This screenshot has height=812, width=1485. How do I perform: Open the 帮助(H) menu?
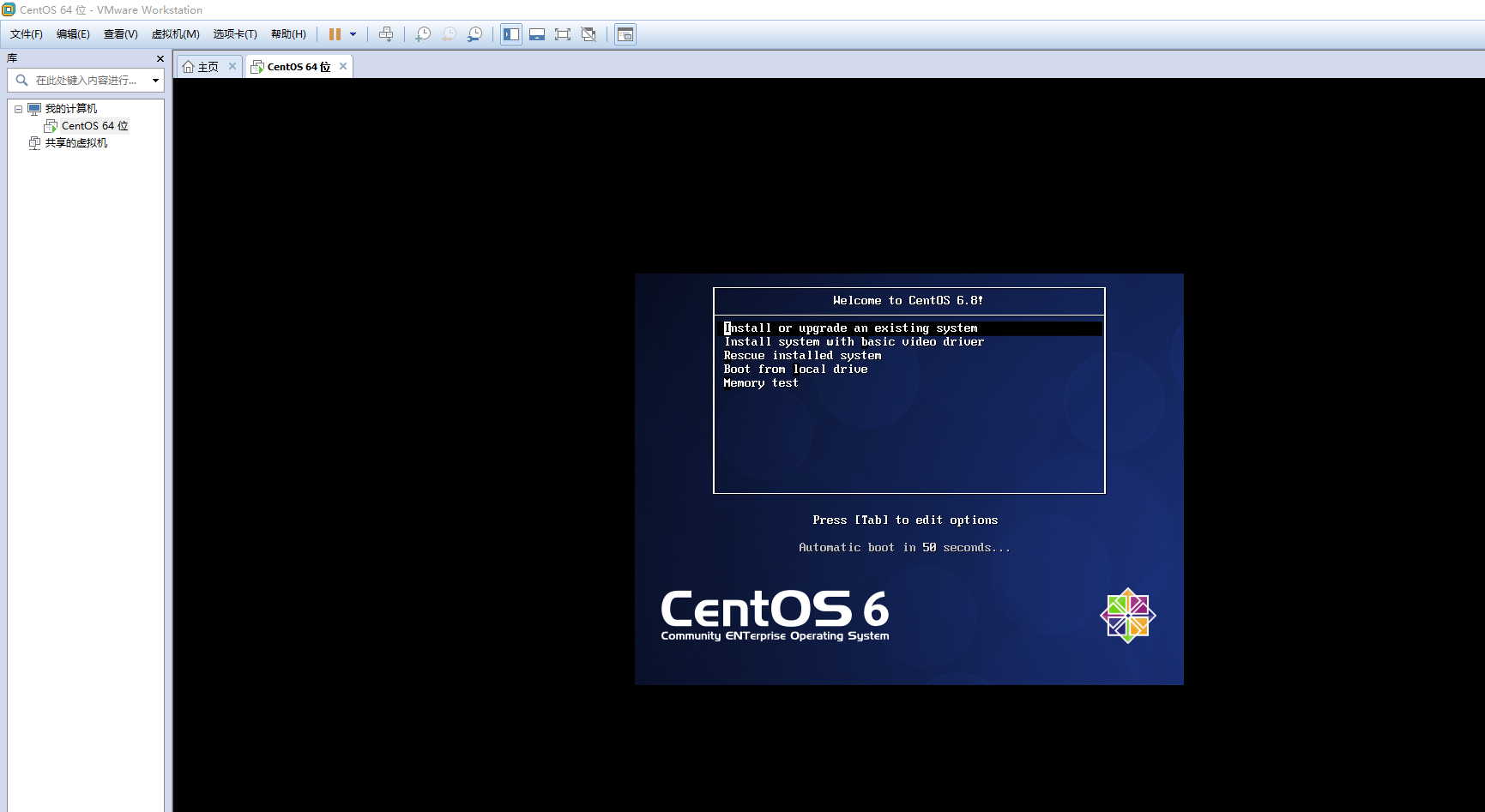[288, 34]
